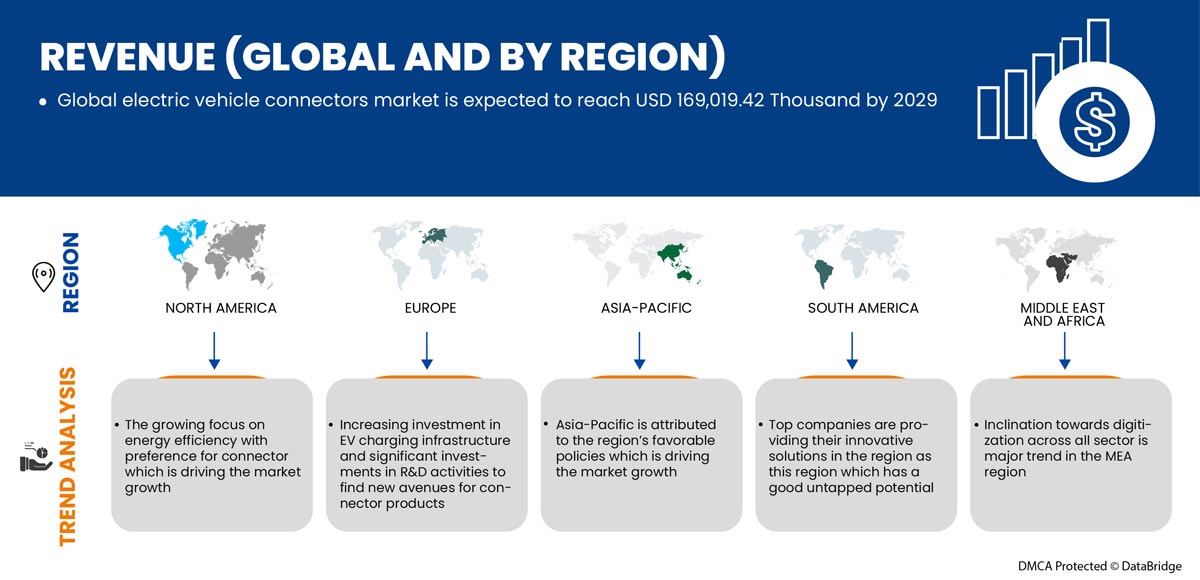Select the Europe highlighted map
The width and height of the screenshot is (1200, 580).
coord(432,256)
